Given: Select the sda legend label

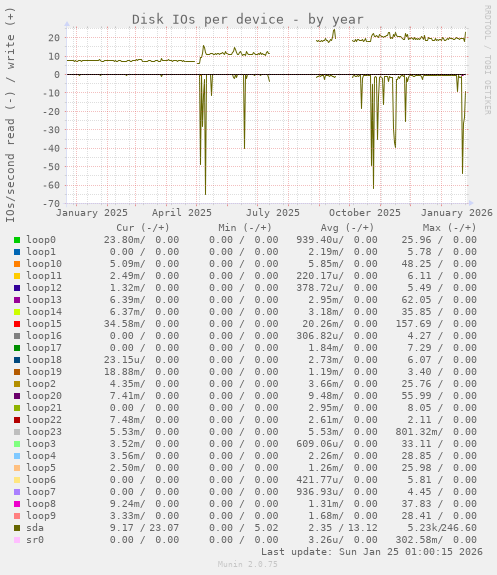Looking at the screenshot, I should 35,528.
